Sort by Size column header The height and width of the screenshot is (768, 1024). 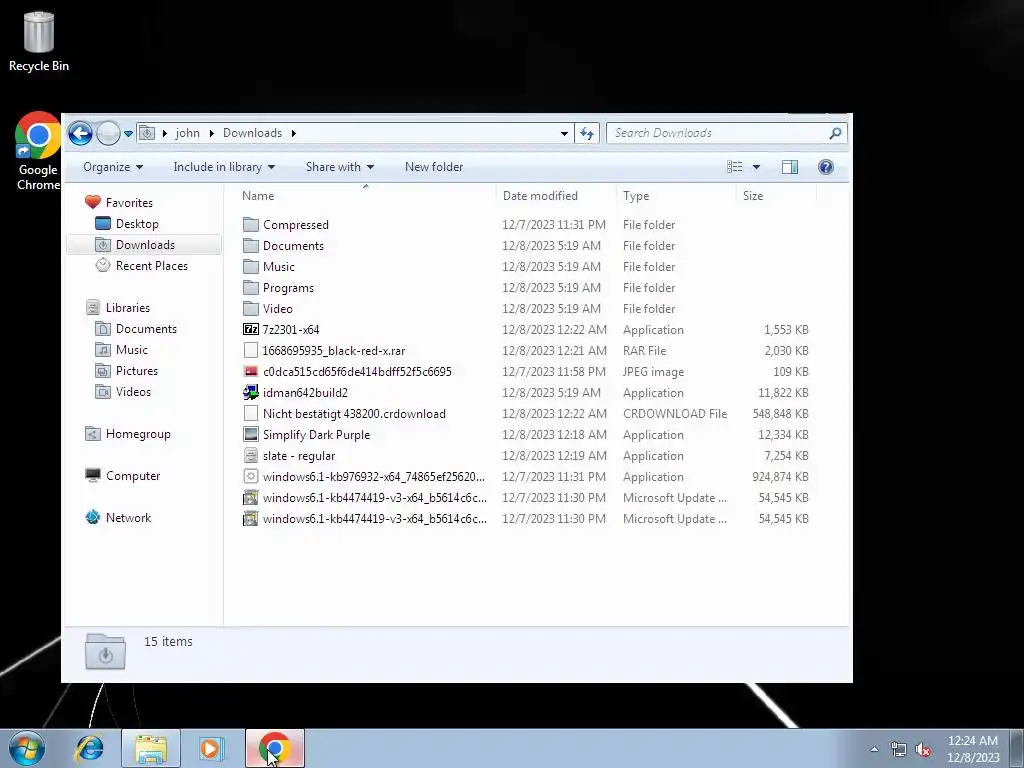pos(753,196)
